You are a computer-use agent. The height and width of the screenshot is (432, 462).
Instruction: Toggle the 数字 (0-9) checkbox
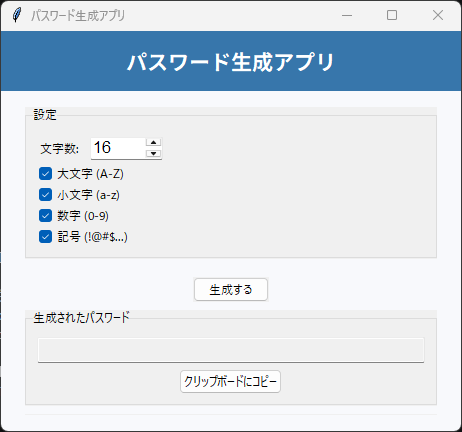45,216
